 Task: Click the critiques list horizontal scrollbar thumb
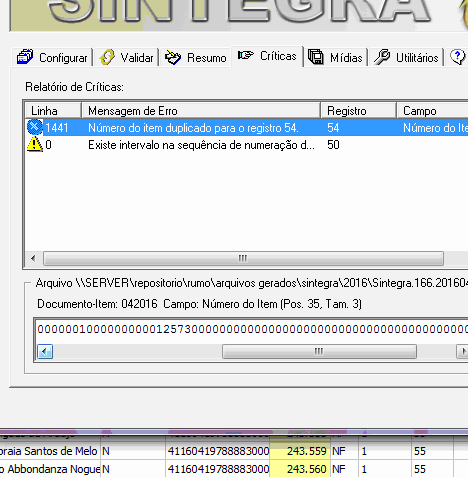[x=243, y=258]
